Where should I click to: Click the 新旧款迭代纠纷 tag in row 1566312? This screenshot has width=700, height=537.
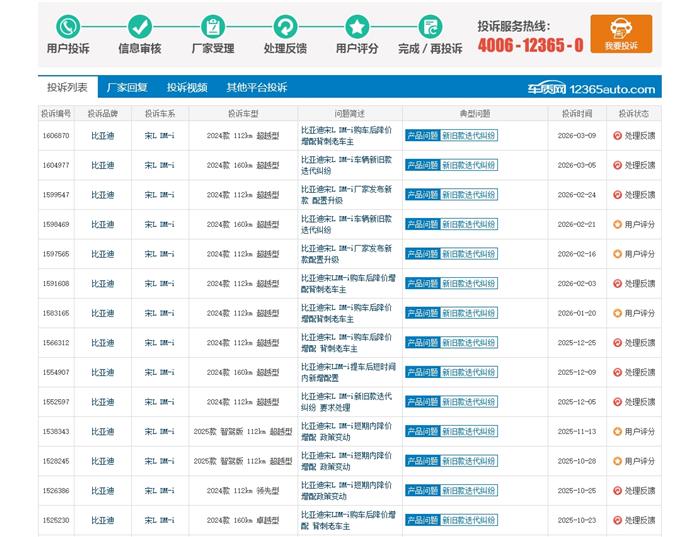pos(469,343)
